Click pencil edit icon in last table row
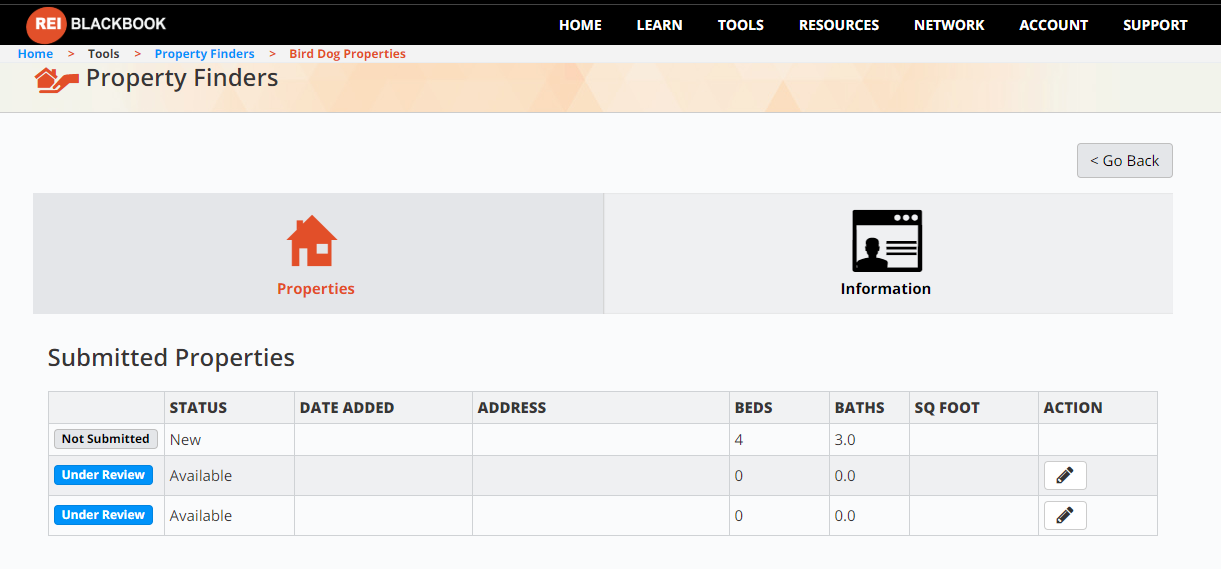 coord(1065,516)
